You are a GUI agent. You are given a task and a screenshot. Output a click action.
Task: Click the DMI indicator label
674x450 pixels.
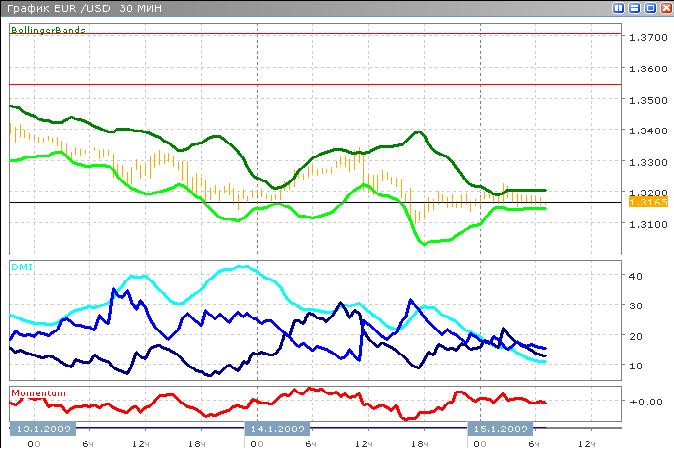pos(20,267)
